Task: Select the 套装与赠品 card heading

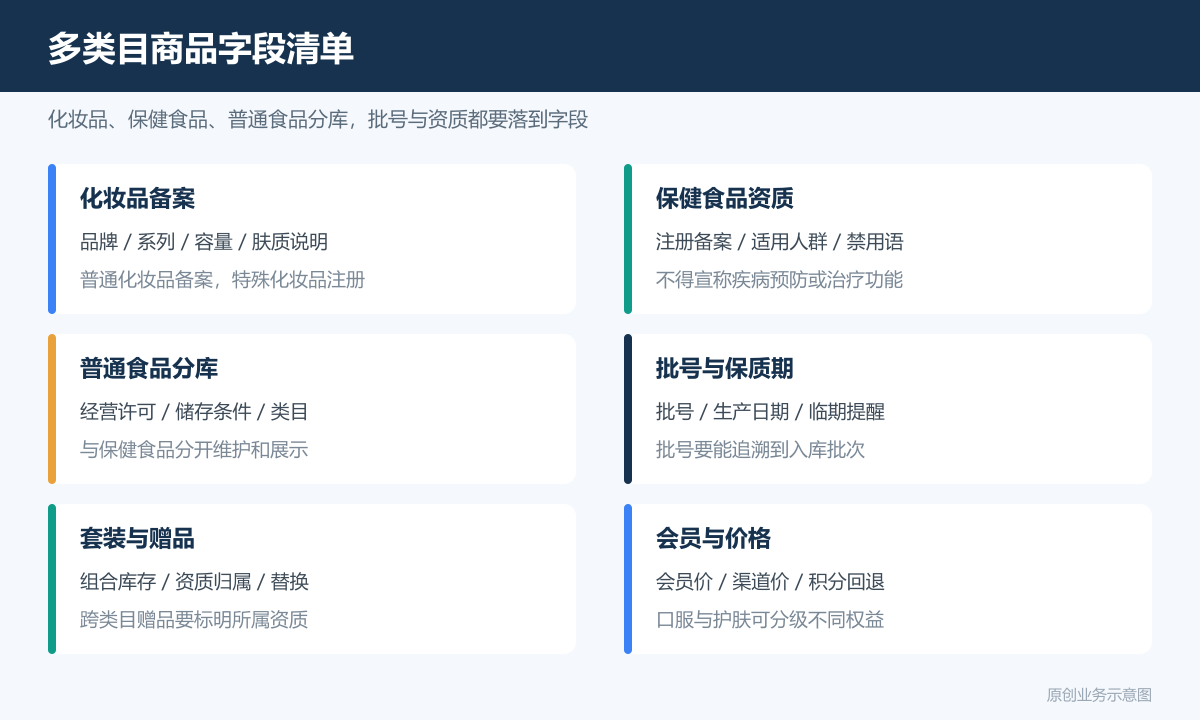Action: click(137, 538)
